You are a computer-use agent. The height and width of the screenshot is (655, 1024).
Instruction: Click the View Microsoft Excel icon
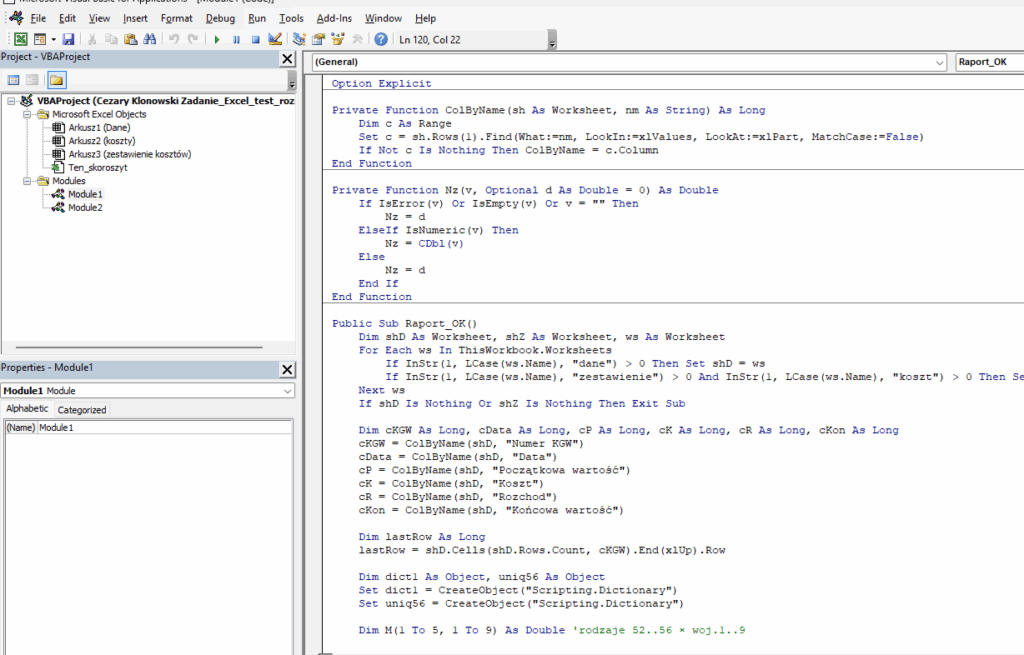click(21, 39)
